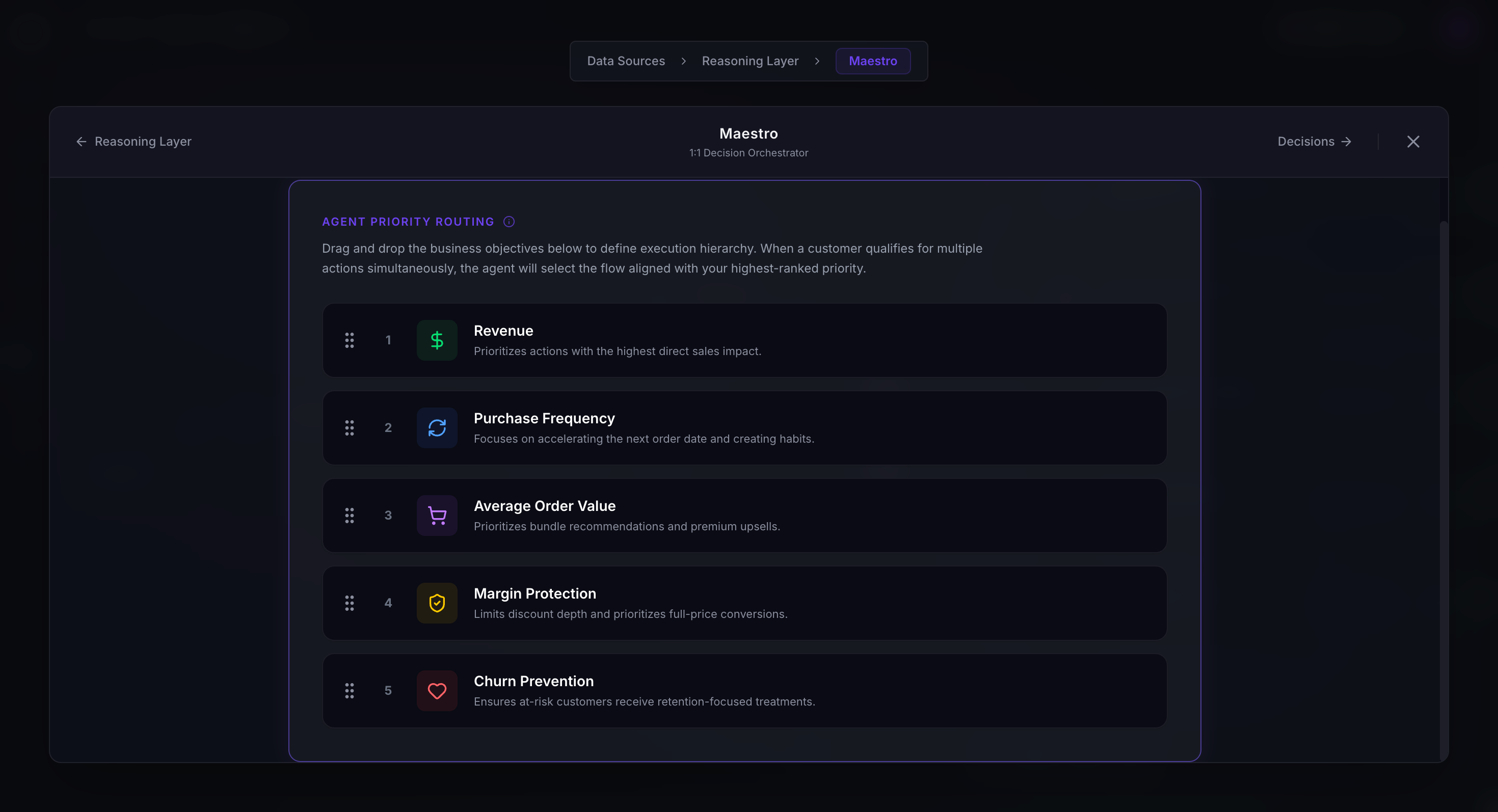Open Data Sources in the breadcrumb

(626, 61)
